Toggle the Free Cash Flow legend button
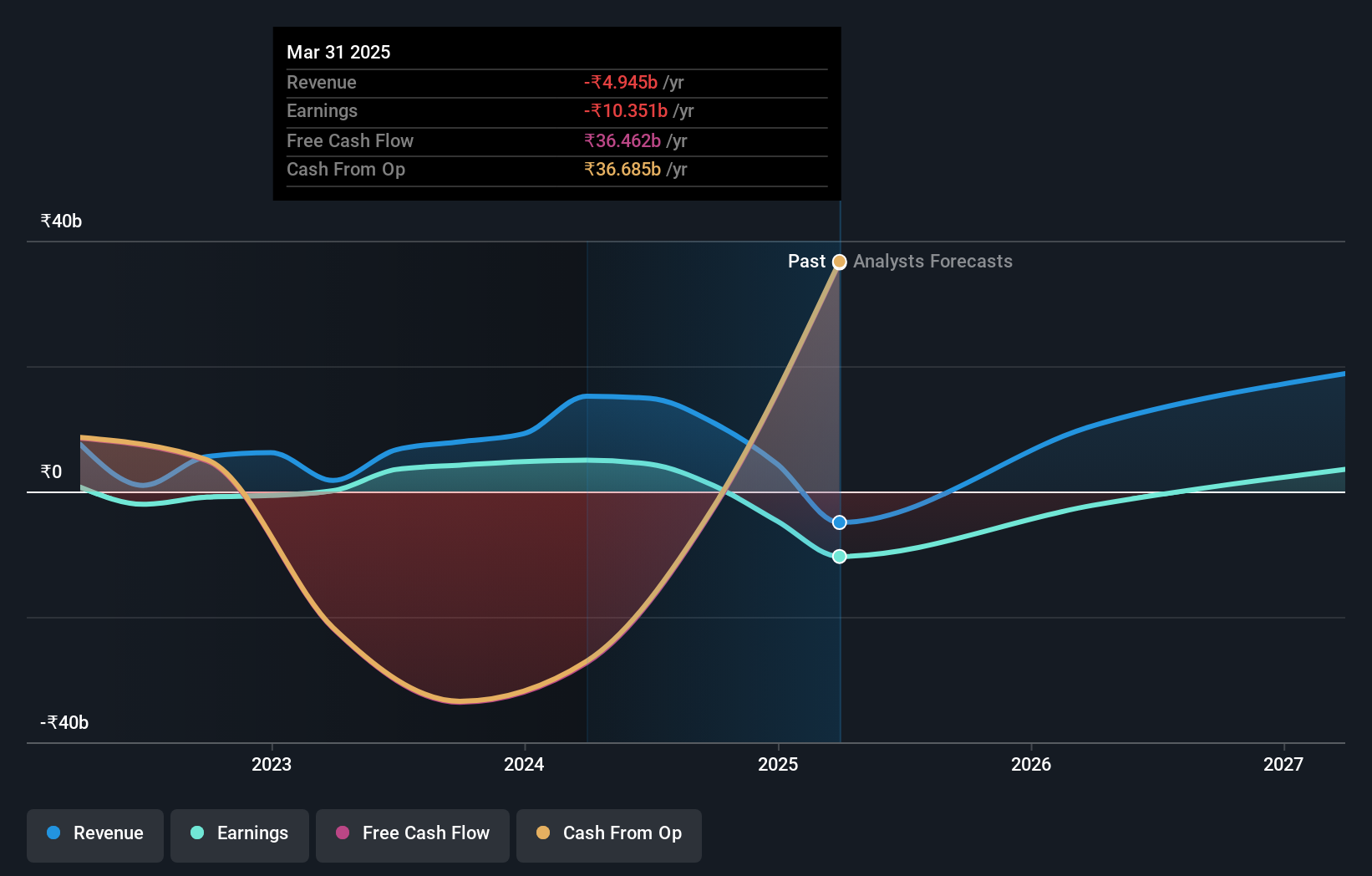The image size is (1372, 876). 413,835
